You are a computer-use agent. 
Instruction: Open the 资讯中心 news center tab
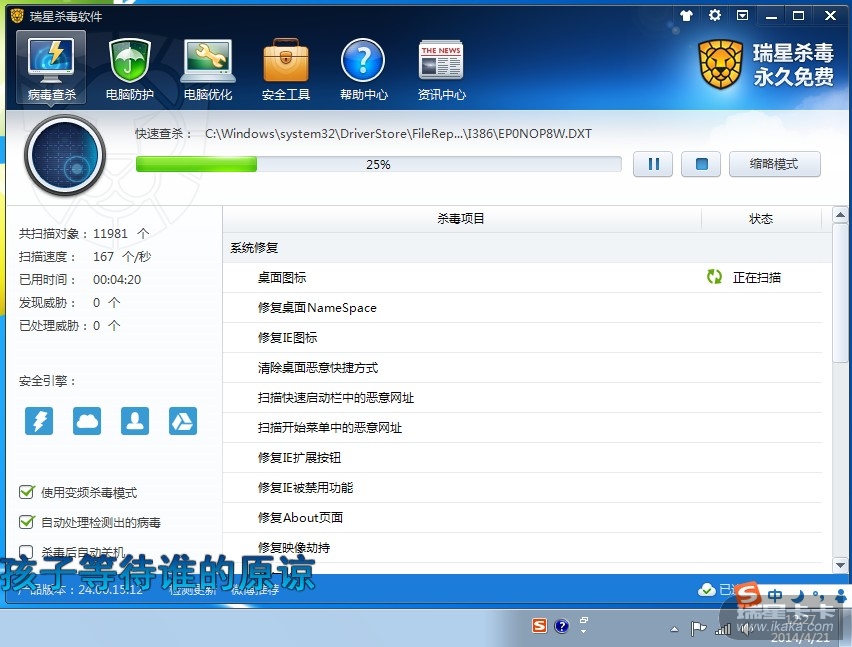tap(441, 68)
